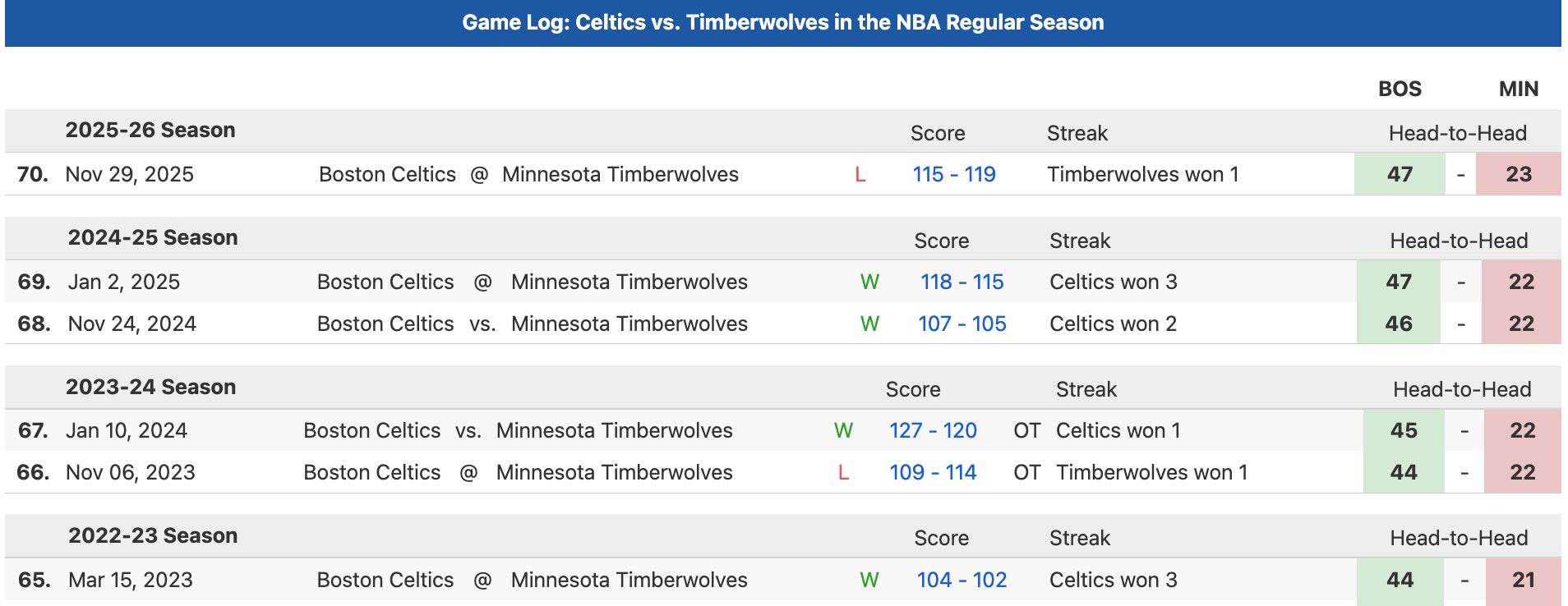Open the 115 - 119 score link
This screenshot has height=606, width=1568.
(x=953, y=174)
